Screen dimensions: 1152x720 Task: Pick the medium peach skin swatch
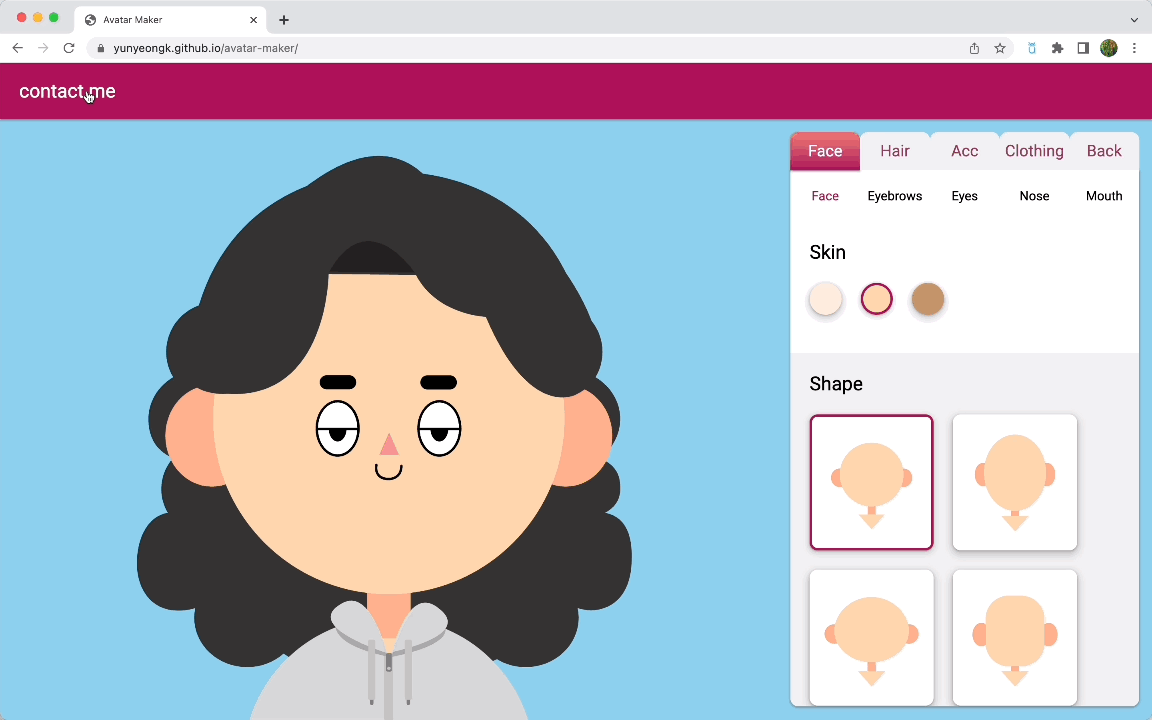[x=876, y=299]
